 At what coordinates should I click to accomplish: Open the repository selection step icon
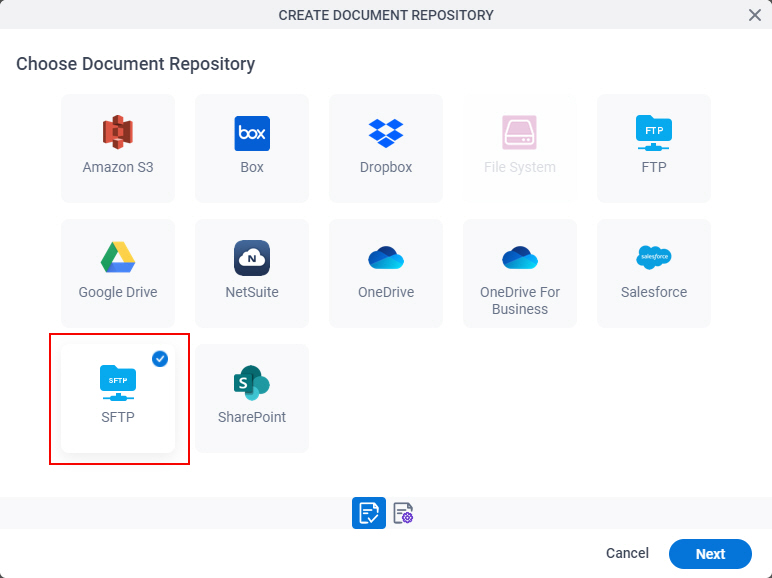point(369,513)
